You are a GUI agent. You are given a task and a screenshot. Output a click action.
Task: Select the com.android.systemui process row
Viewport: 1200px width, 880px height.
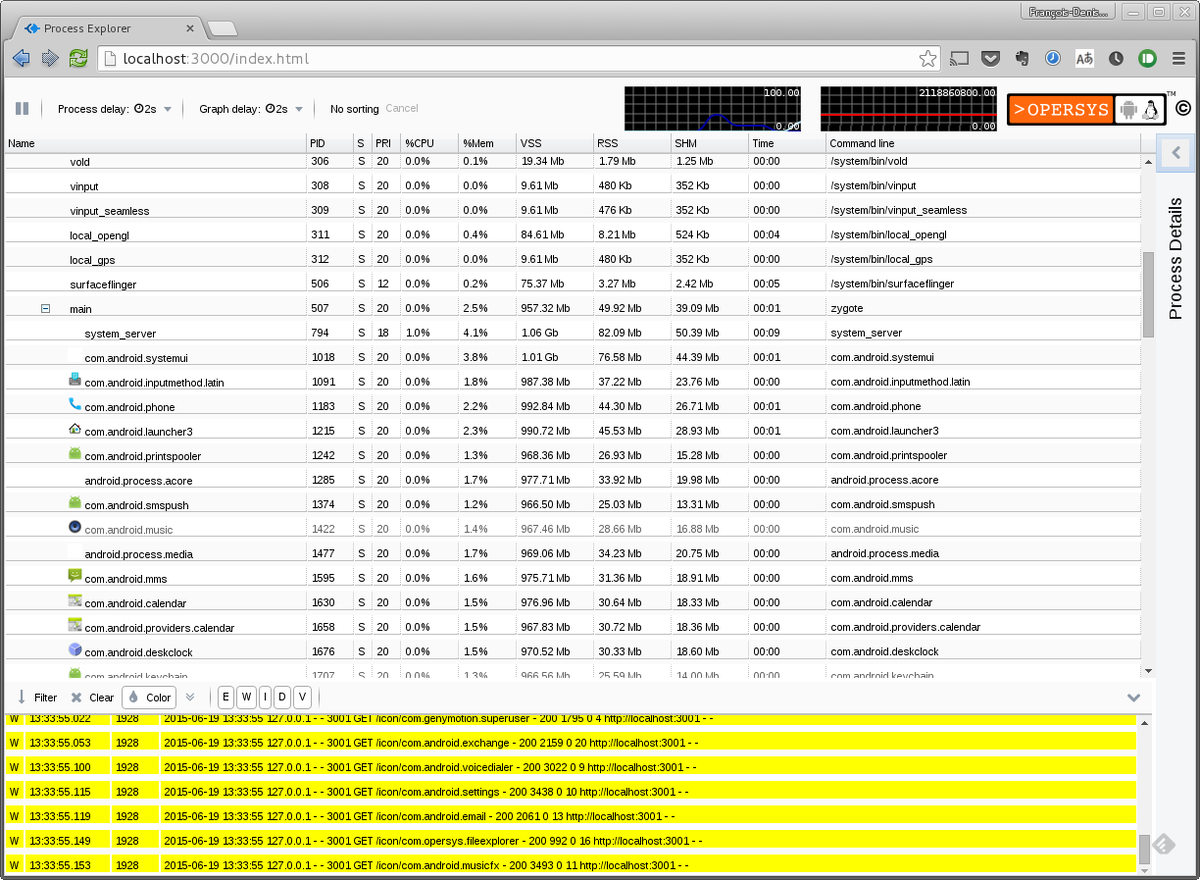[574, 357]
